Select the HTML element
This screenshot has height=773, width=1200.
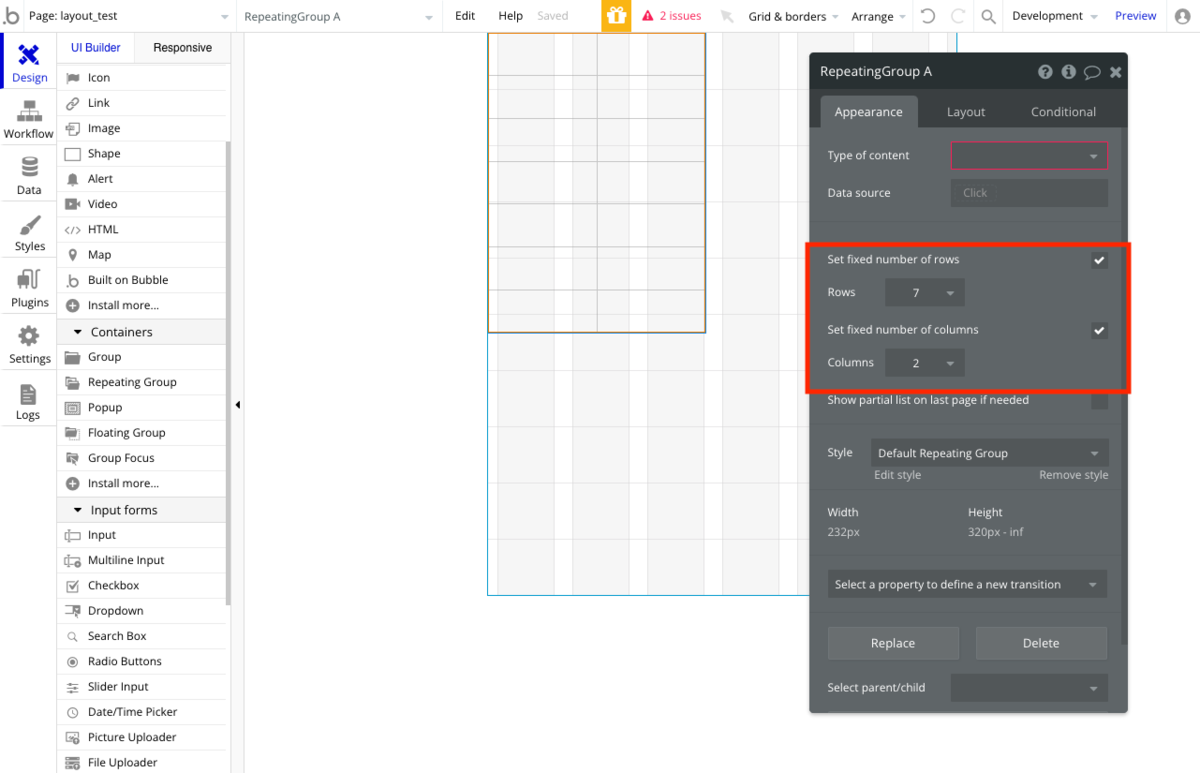click(143, 229)
